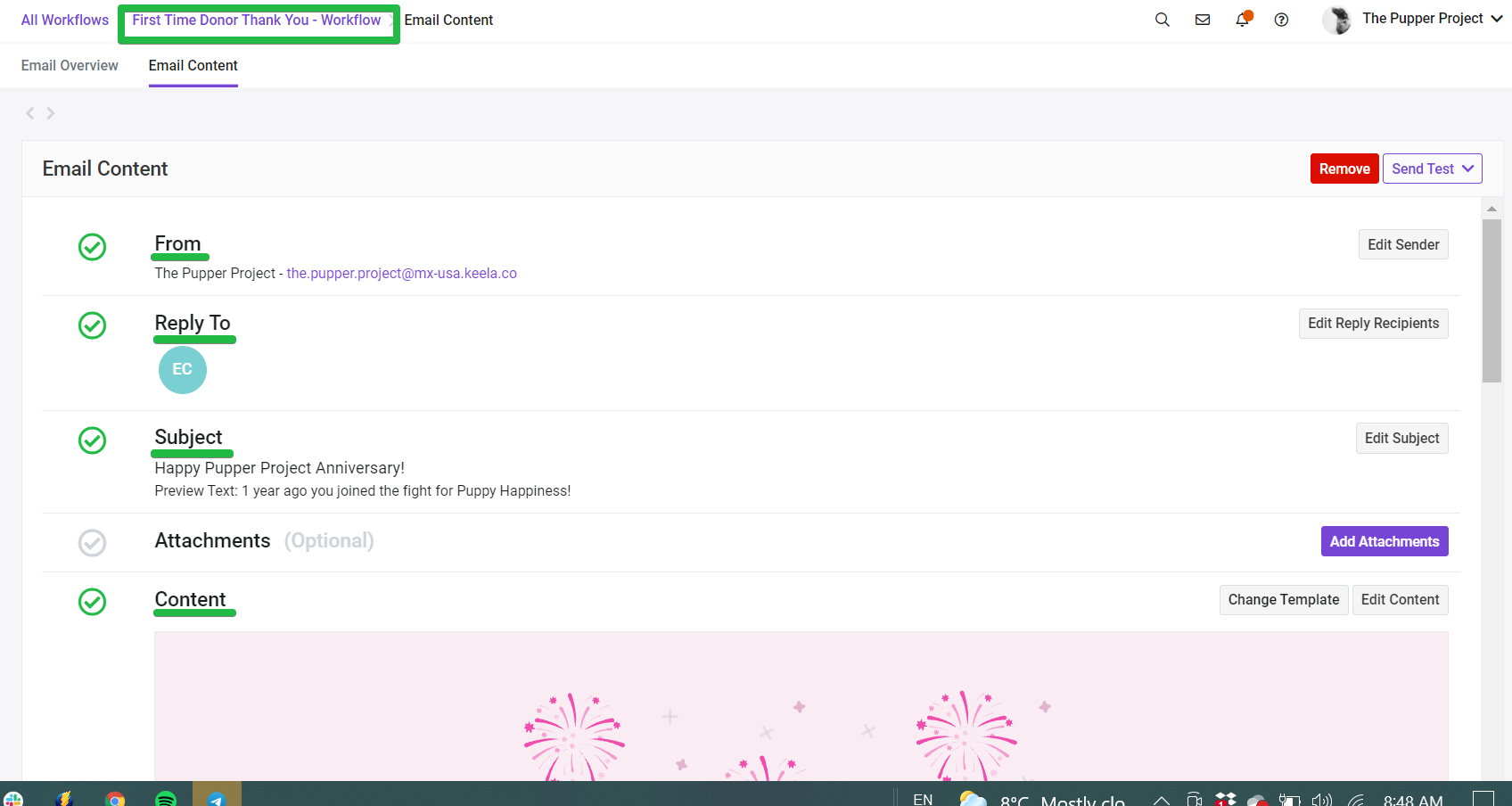Open First Time Donor Thank You workflow breadcrumb

pyautogui.click(x=257, y=20)
